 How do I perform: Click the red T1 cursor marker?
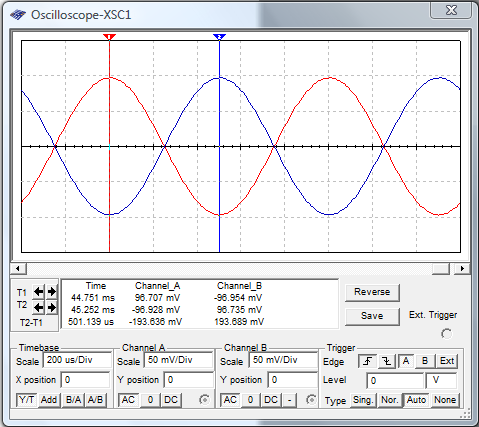[x=109, y=37]
